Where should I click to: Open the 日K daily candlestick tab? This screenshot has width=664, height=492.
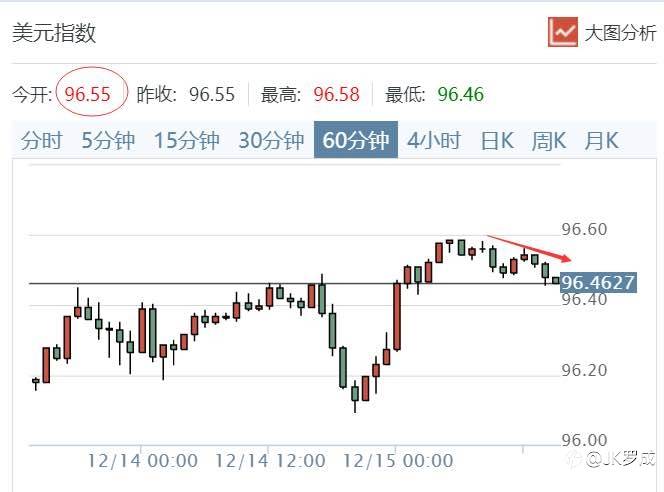click(496, 140)
